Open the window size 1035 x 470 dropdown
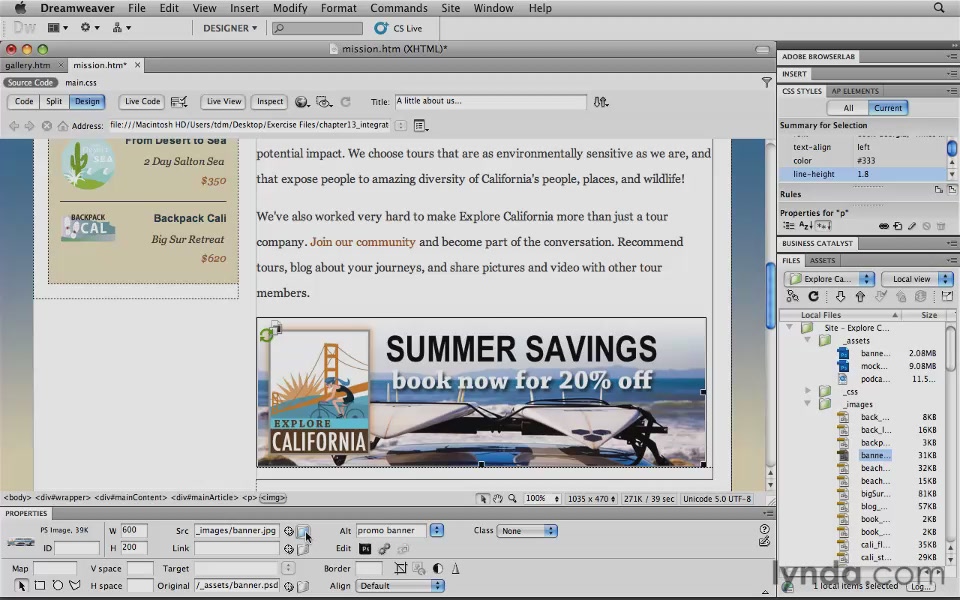The width and height of the screenshot is (960, 600). [x=591, y=498]
